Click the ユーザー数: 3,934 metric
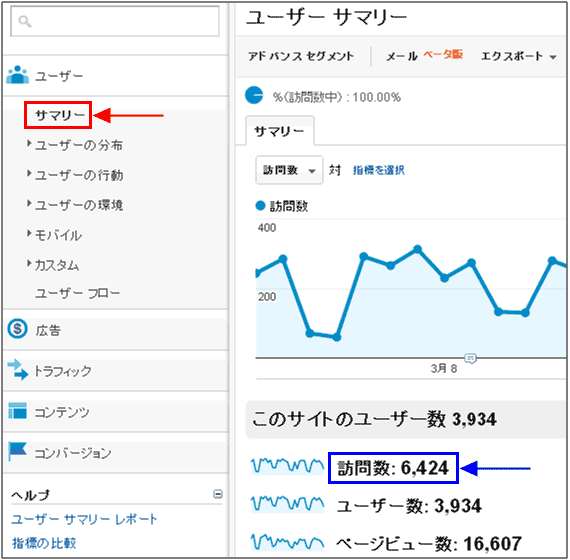 (x=409, y=506)
